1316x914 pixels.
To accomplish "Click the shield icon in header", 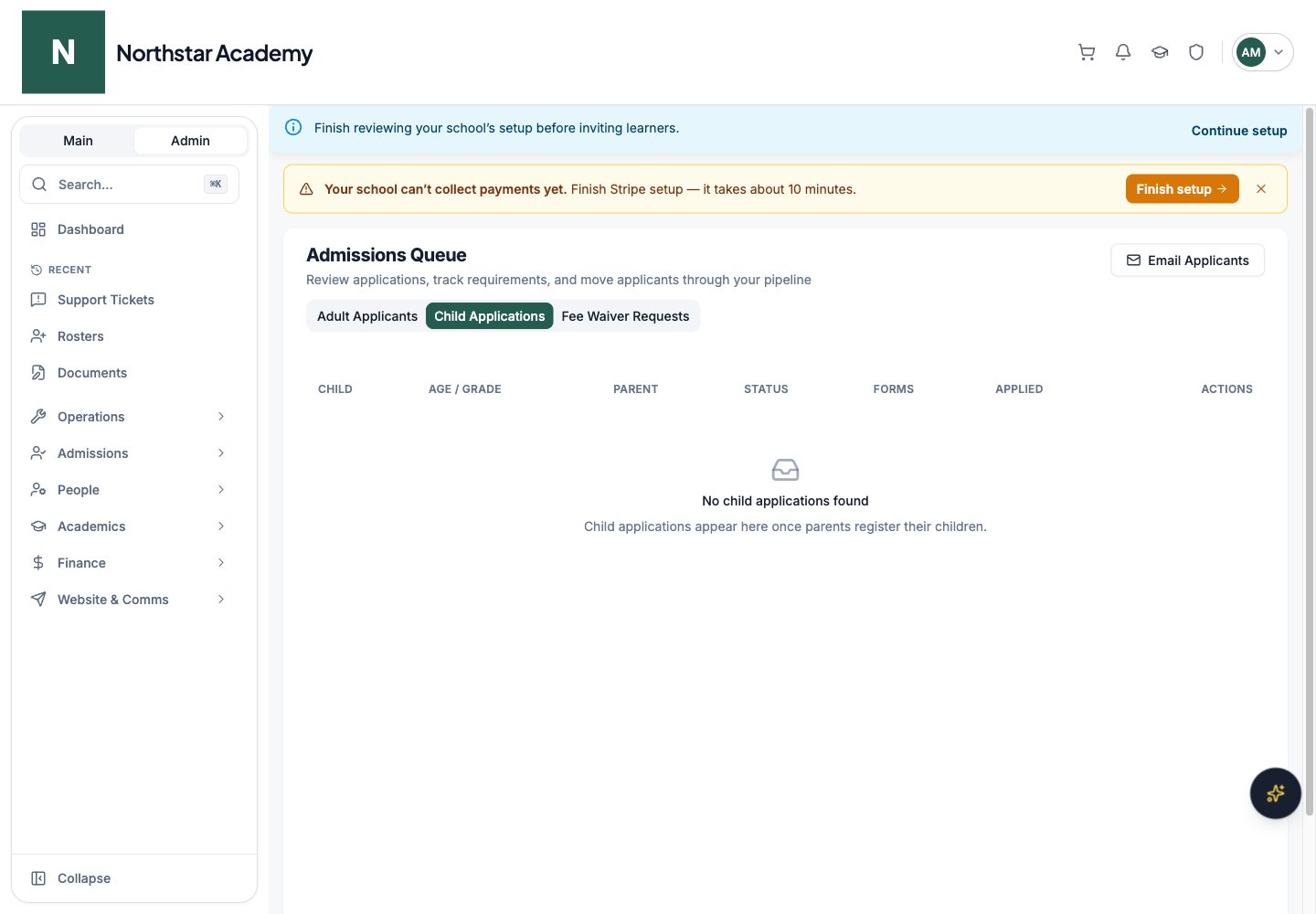I will coord(1196,52).
